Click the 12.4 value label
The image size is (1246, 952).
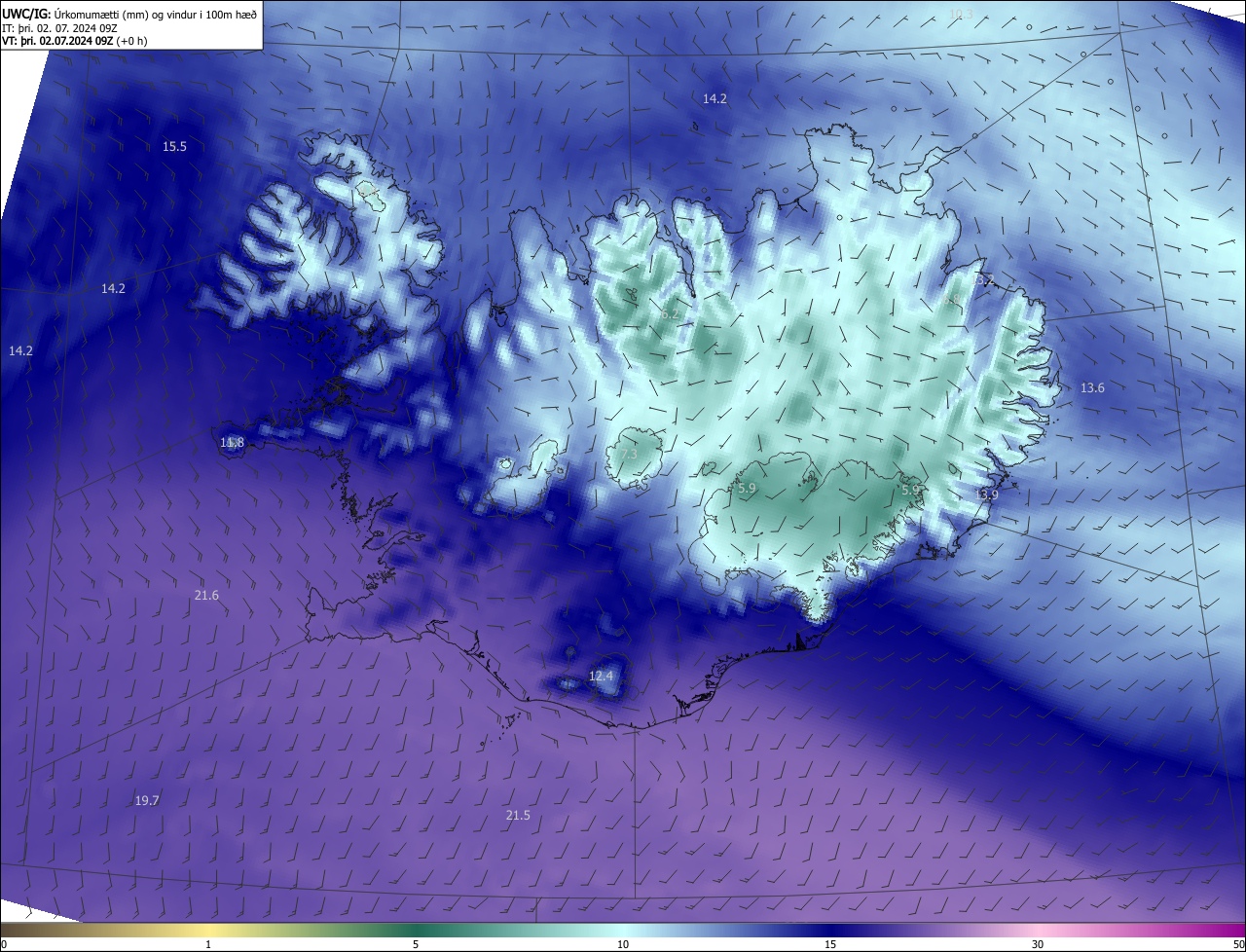click(602, 676)
